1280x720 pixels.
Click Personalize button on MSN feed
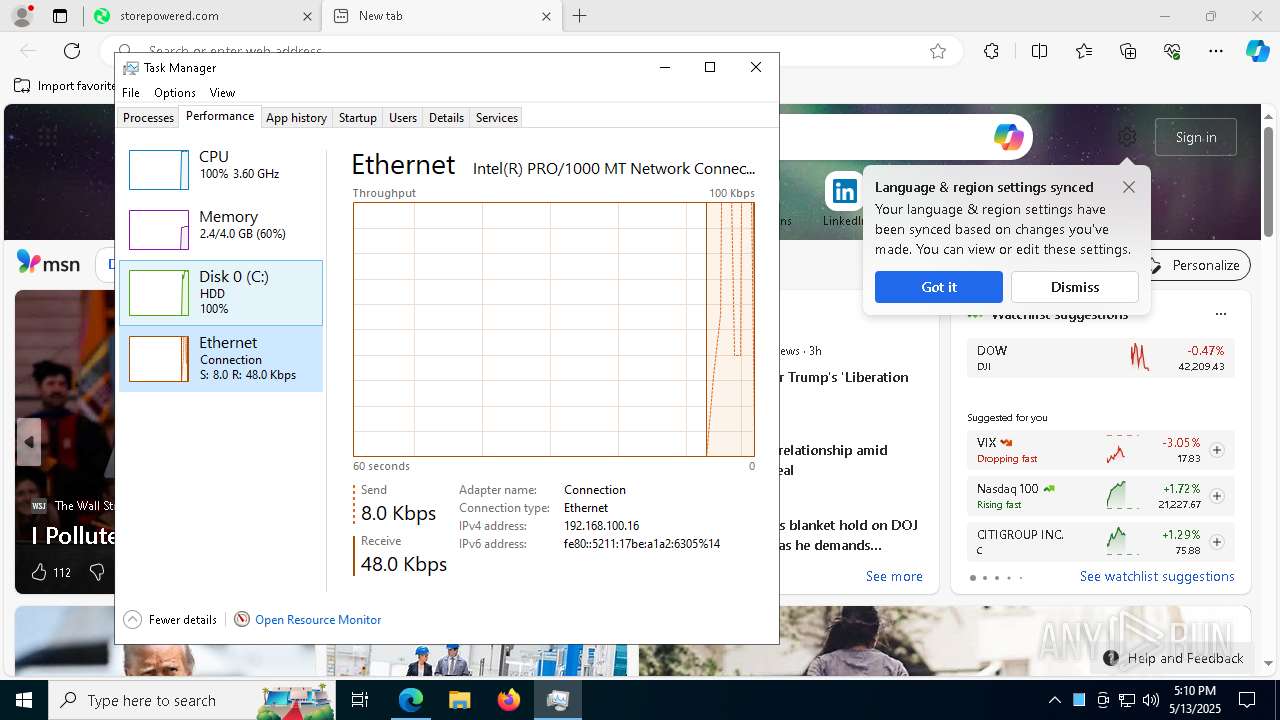[1195, 265]
